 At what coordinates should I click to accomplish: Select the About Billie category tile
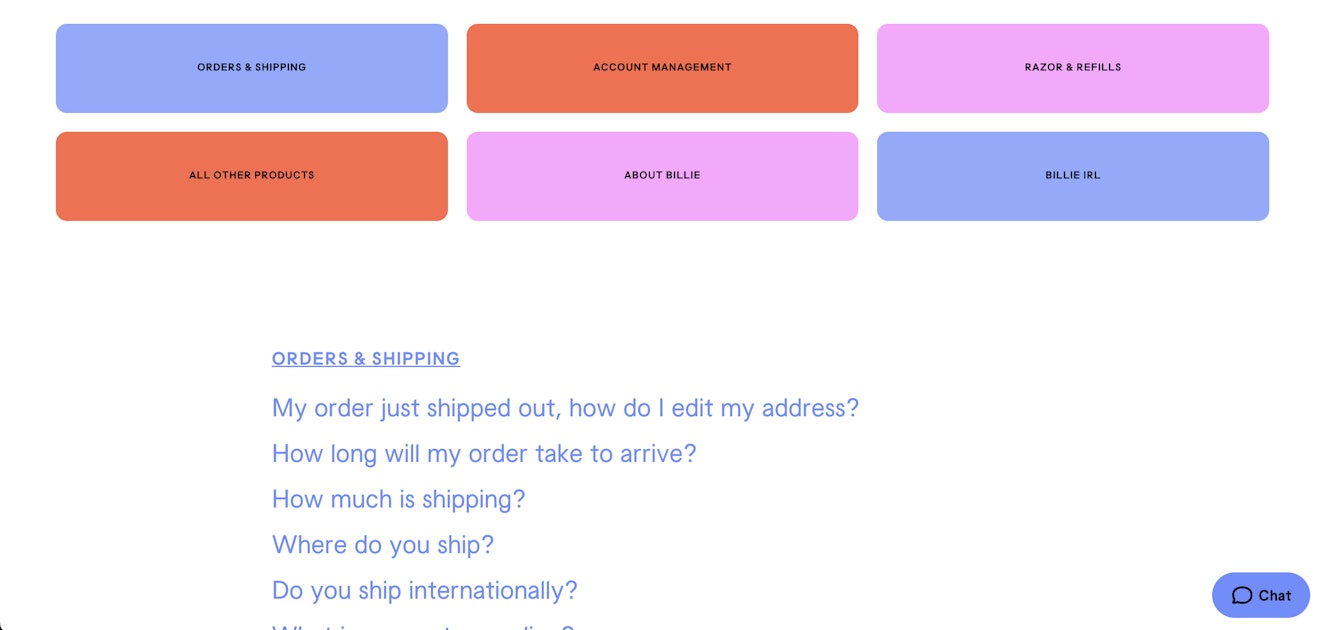pos(662,176)
